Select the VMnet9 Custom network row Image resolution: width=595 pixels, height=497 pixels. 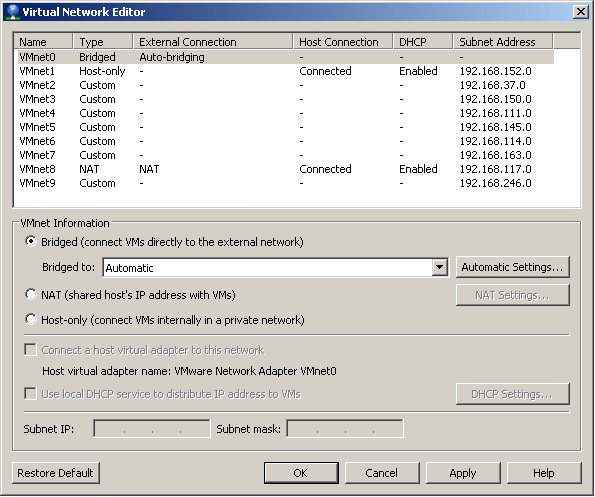click(x=284, y=183)
